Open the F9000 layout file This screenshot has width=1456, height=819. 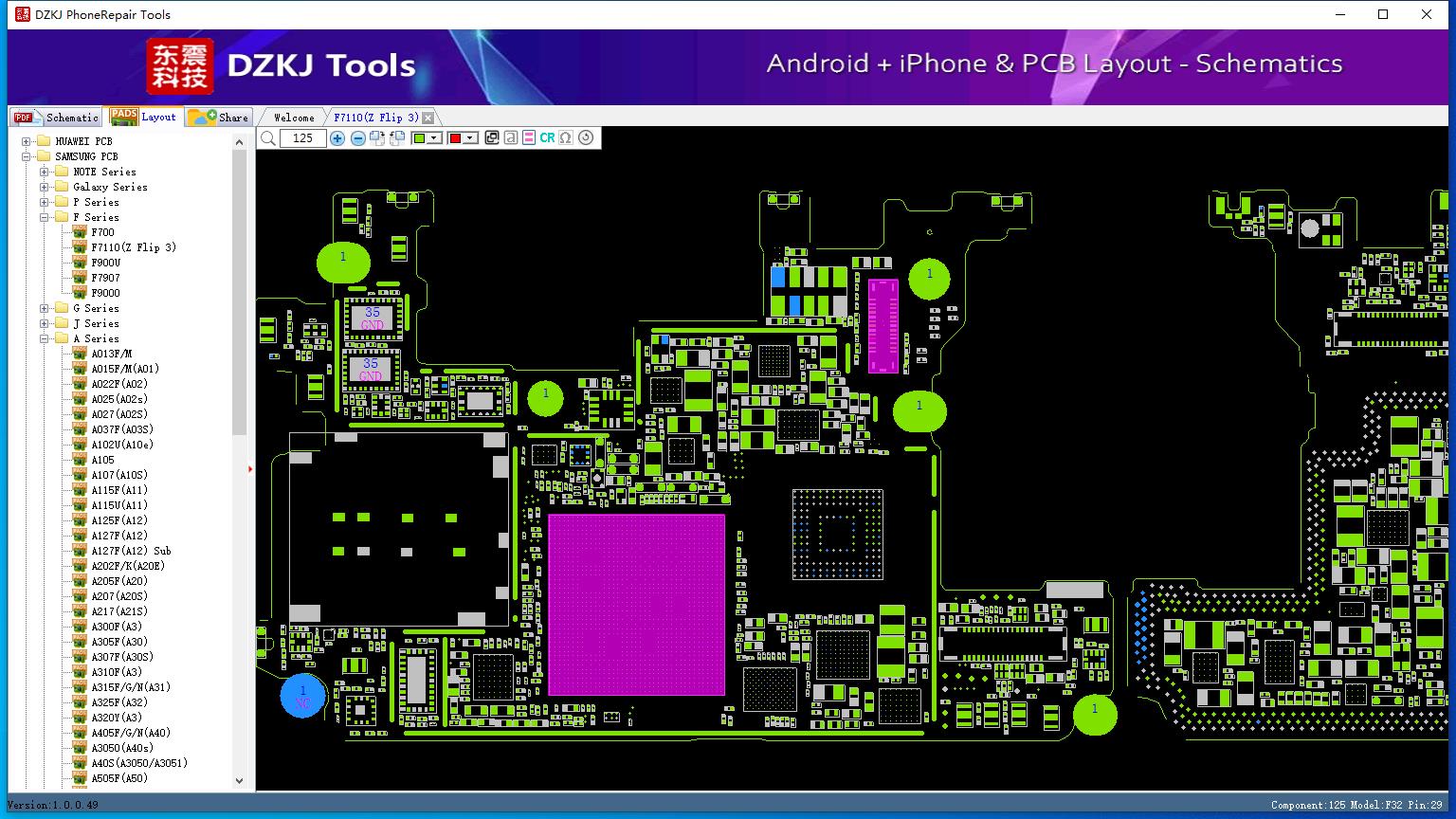pyautogui.click(x=105, y=293)
